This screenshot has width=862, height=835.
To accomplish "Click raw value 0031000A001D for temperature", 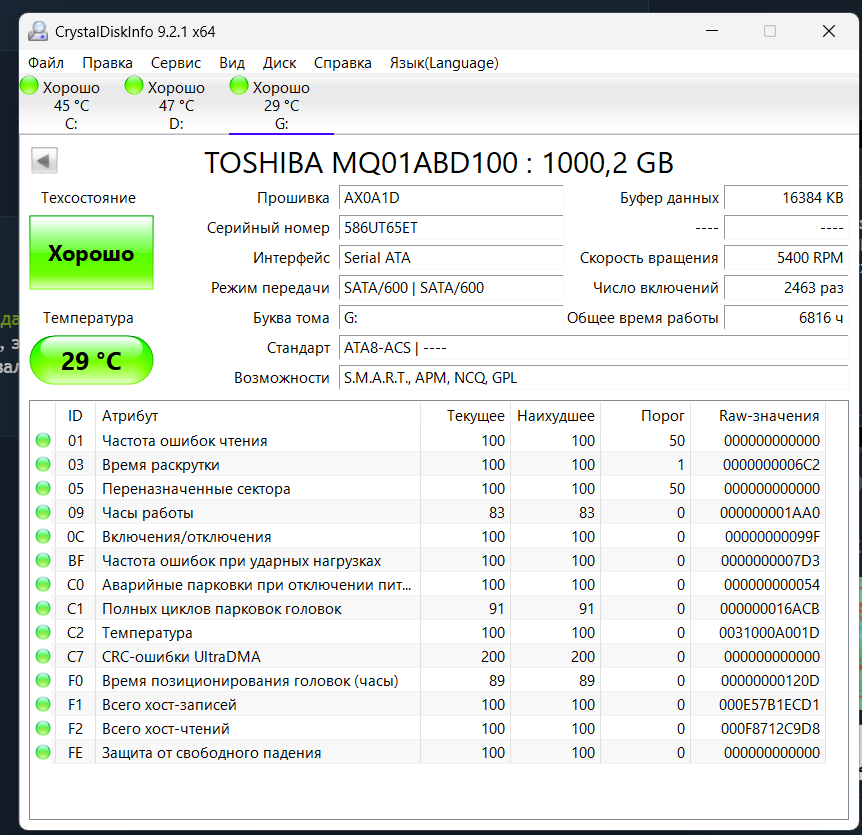I will click(769, 632).
